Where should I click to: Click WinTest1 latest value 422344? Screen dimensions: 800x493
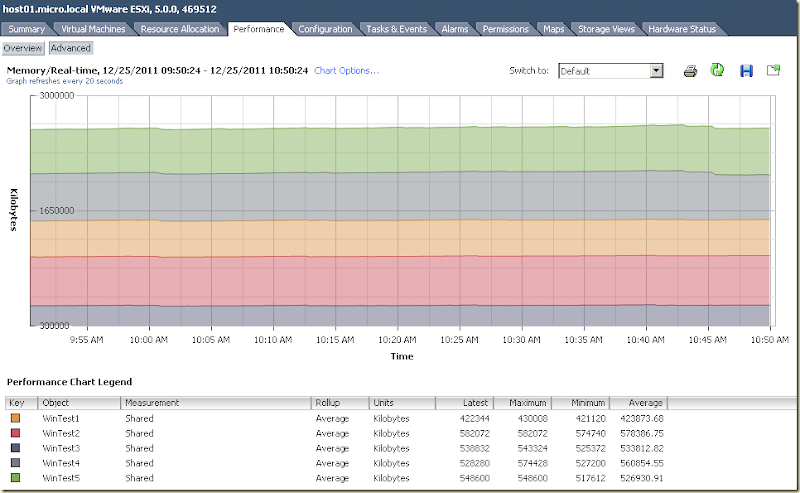[x=474, y=418]
